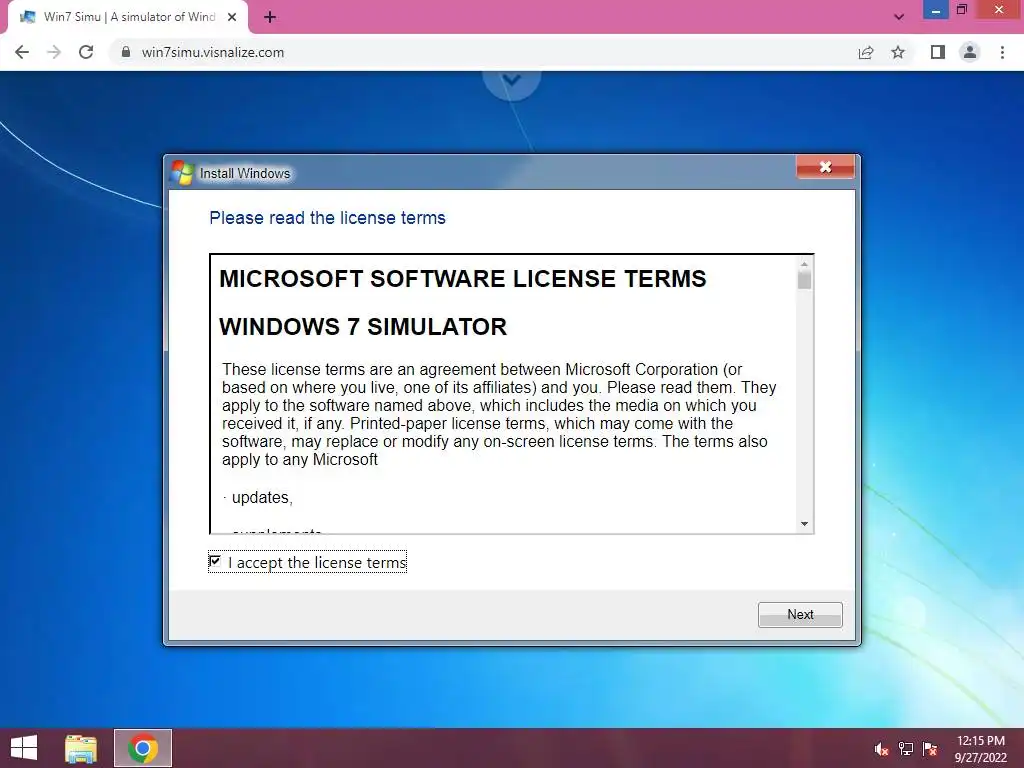
Task: Click the Install Windows title text
Action: [244, 173]
